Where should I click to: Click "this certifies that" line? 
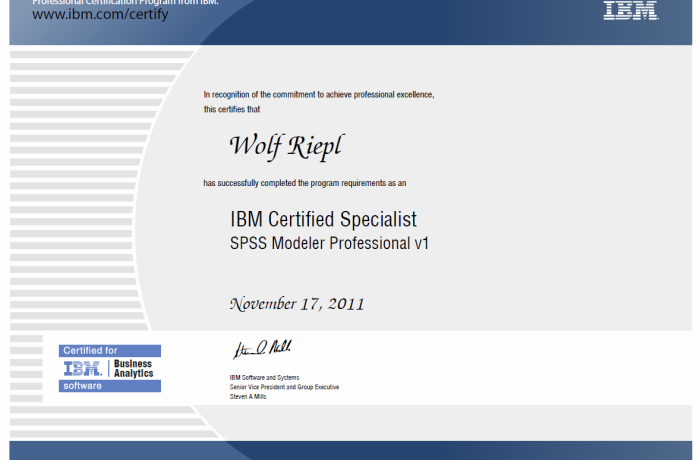pos(232,109)
